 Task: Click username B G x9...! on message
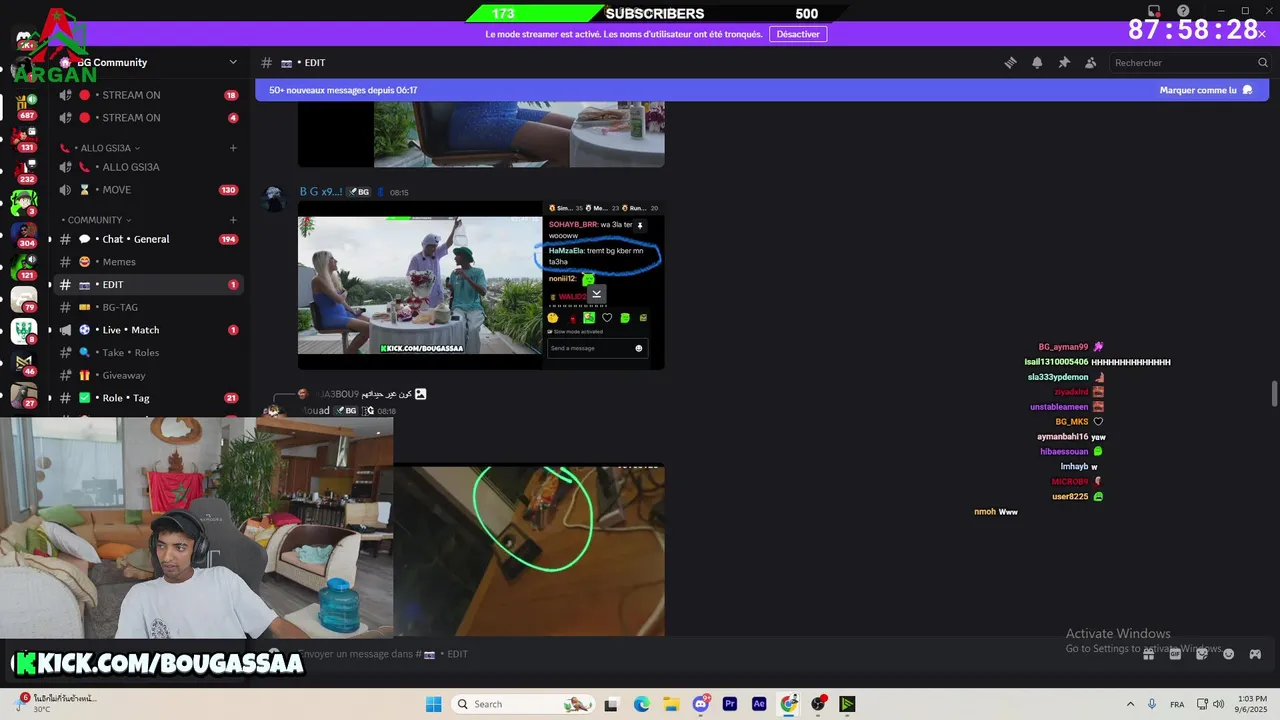coord(321,192)
